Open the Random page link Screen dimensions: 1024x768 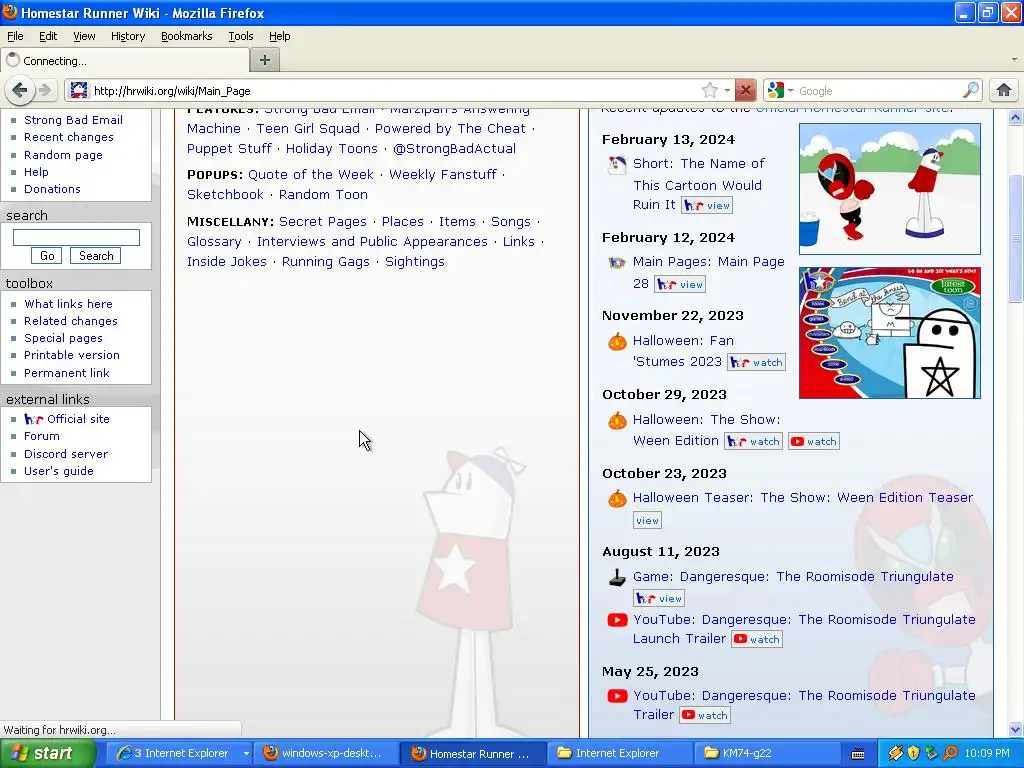coord(63,155)
